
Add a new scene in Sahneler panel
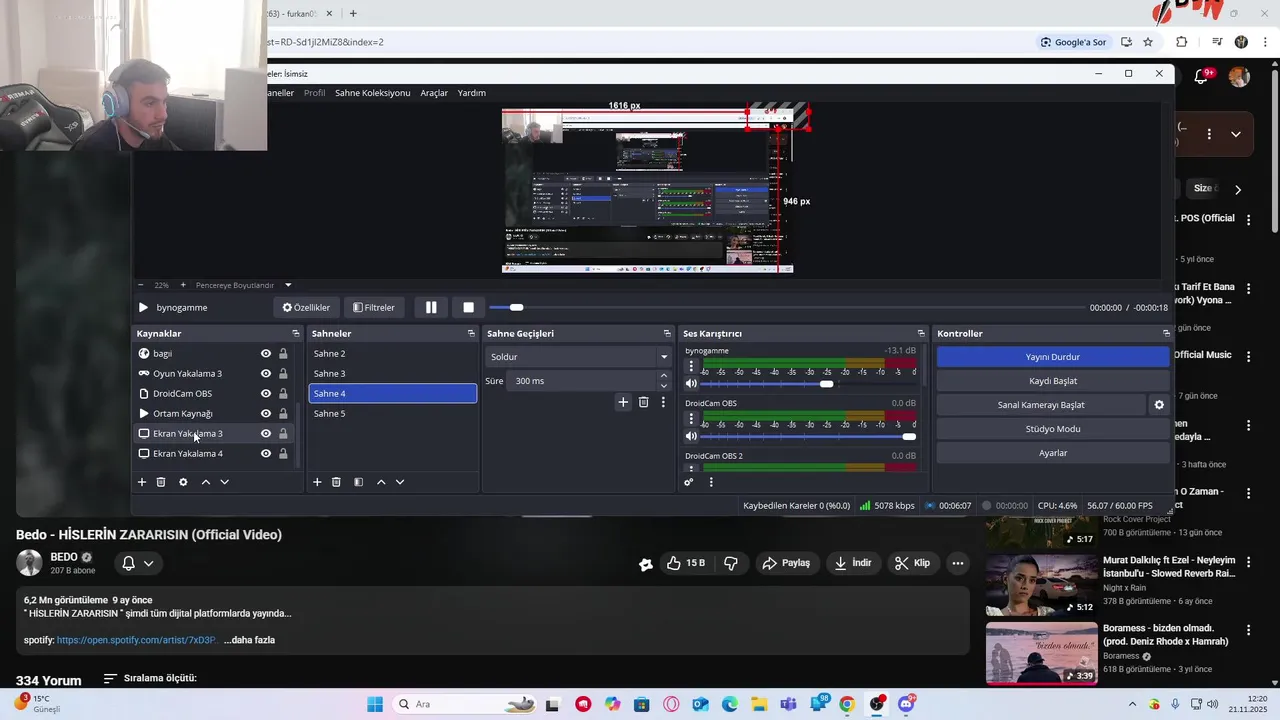click(x=317, y=482)
